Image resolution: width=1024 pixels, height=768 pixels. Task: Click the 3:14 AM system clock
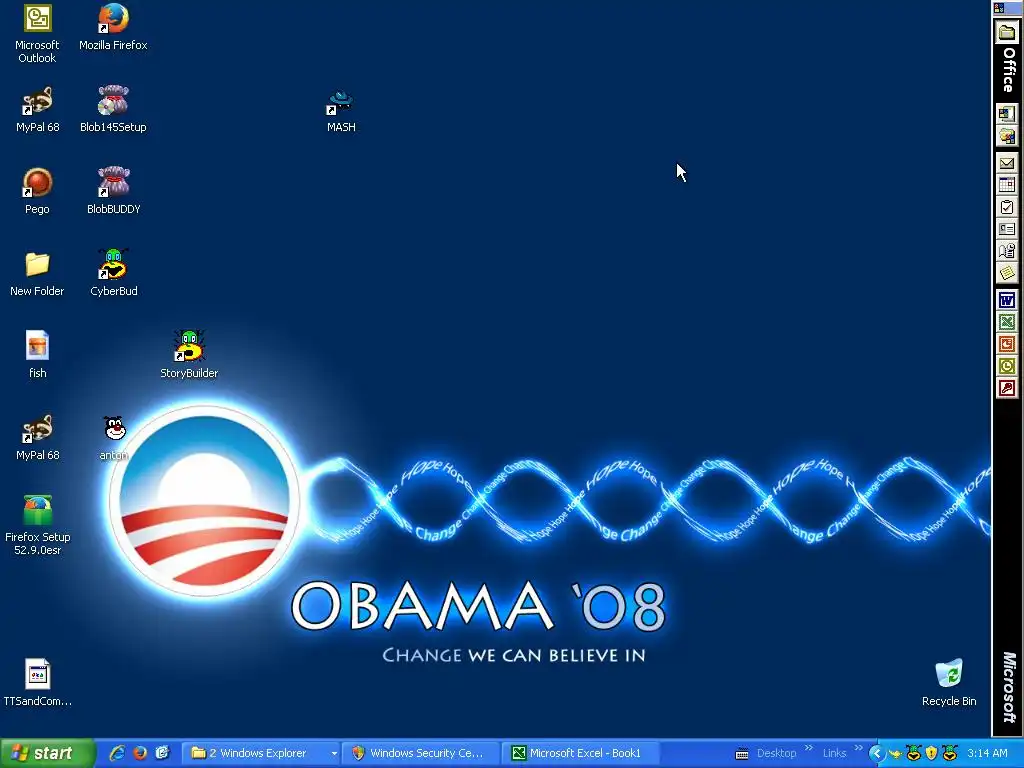click(x=987, y=753)
